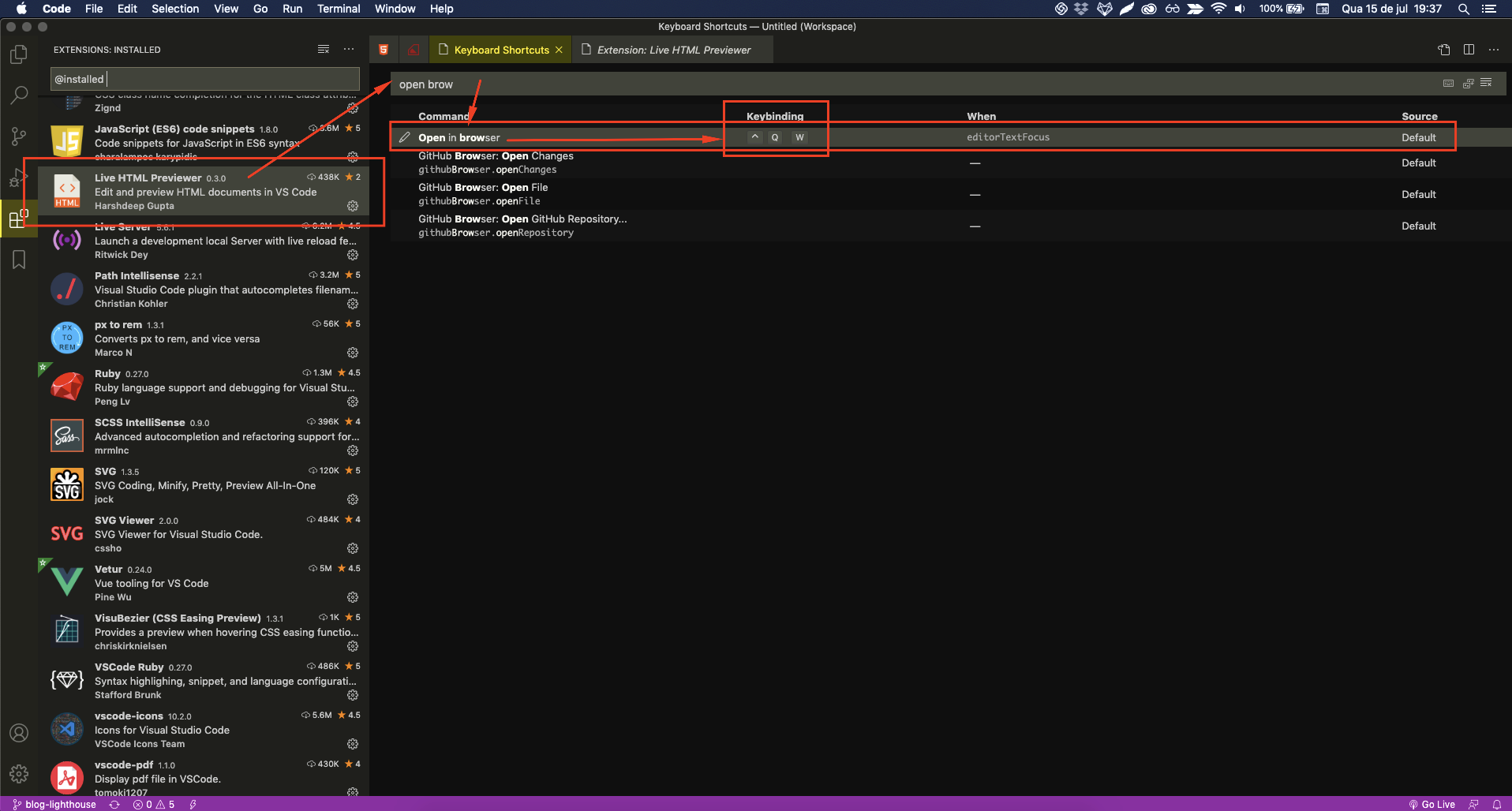Viewport: 1512px width, 811px height.
Task: Open the Selection menu
Action: (x=175, y=9)
